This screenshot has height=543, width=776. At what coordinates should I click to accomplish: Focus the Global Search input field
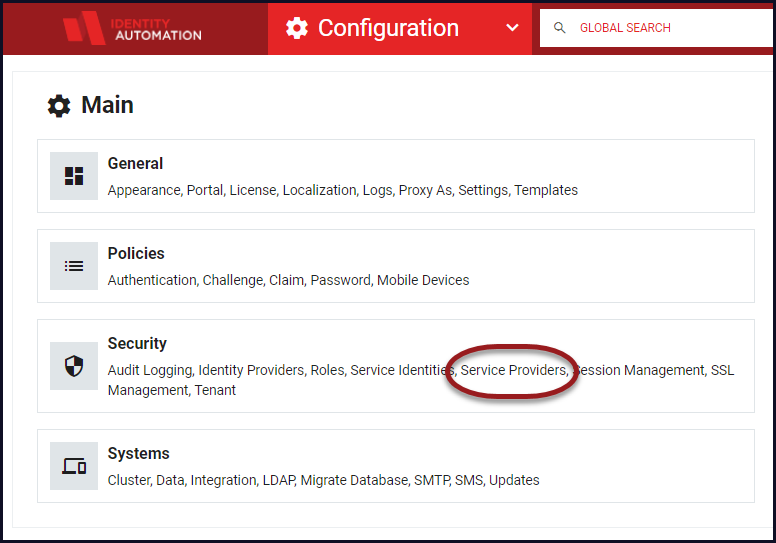pyautogui.click(x=656, y=28)
